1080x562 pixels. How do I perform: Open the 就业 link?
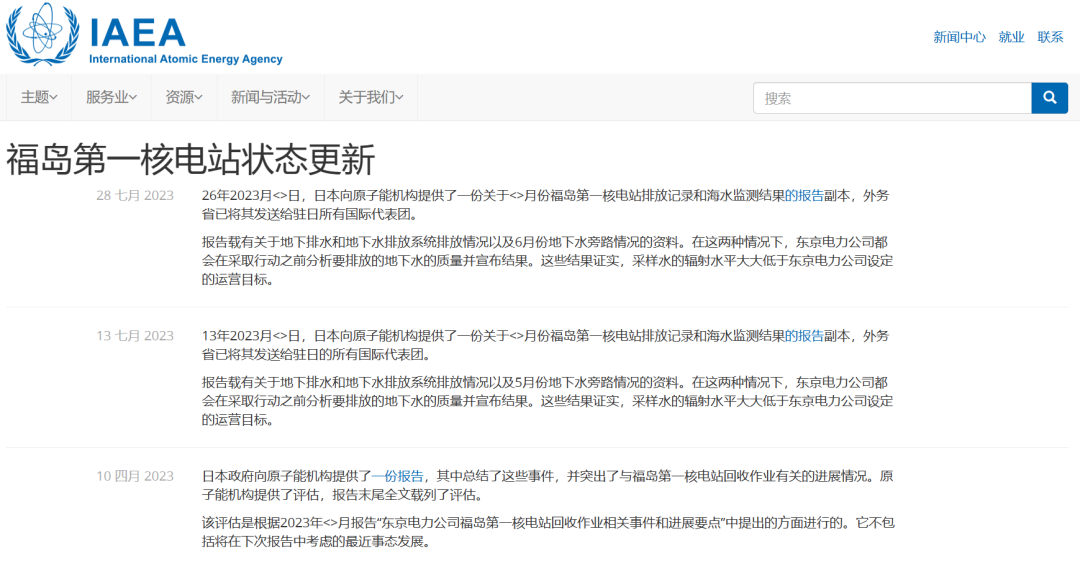point(1011,37)
